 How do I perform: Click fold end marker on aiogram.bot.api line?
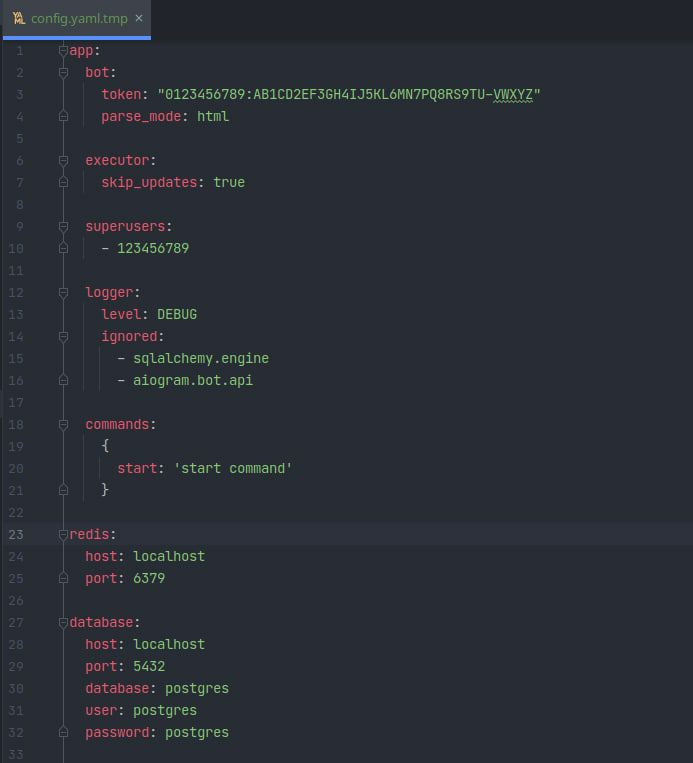(x=63, y=381)
